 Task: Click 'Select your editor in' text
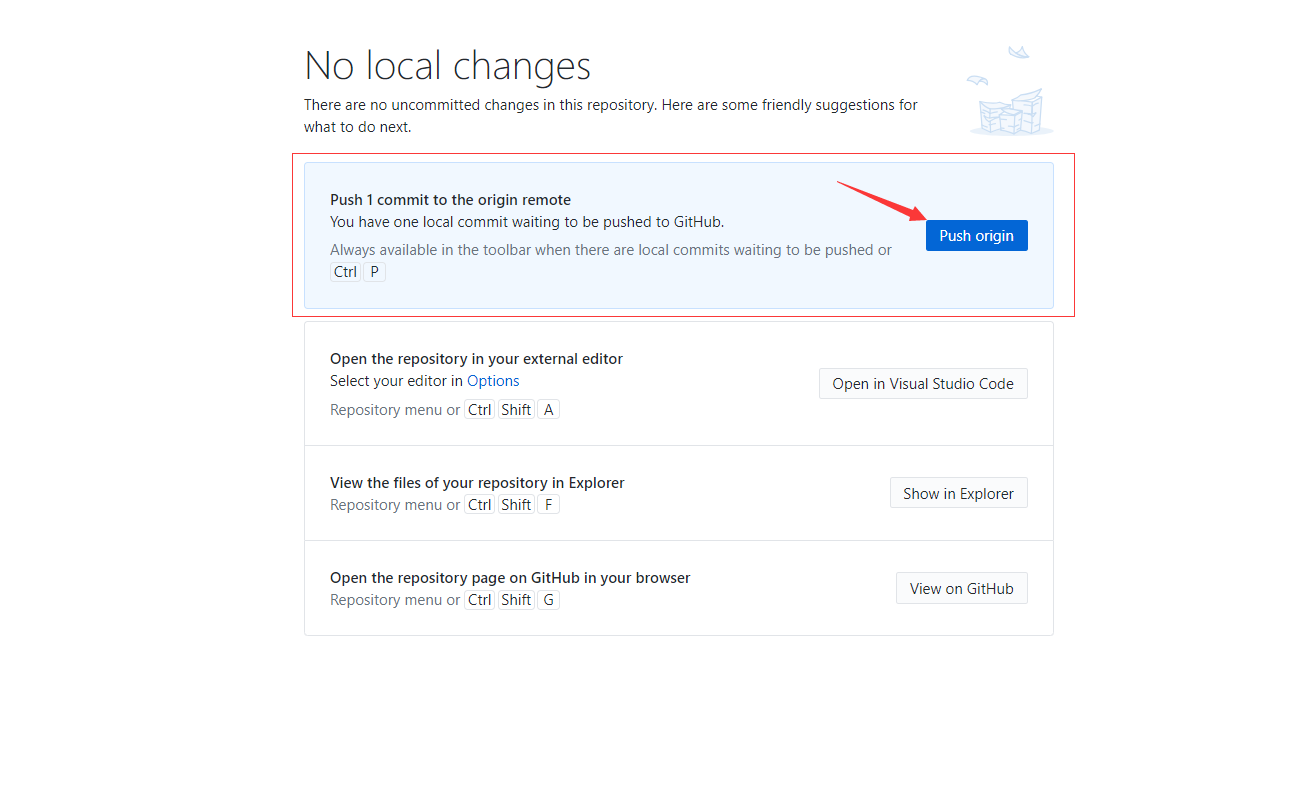click(396, 381)
